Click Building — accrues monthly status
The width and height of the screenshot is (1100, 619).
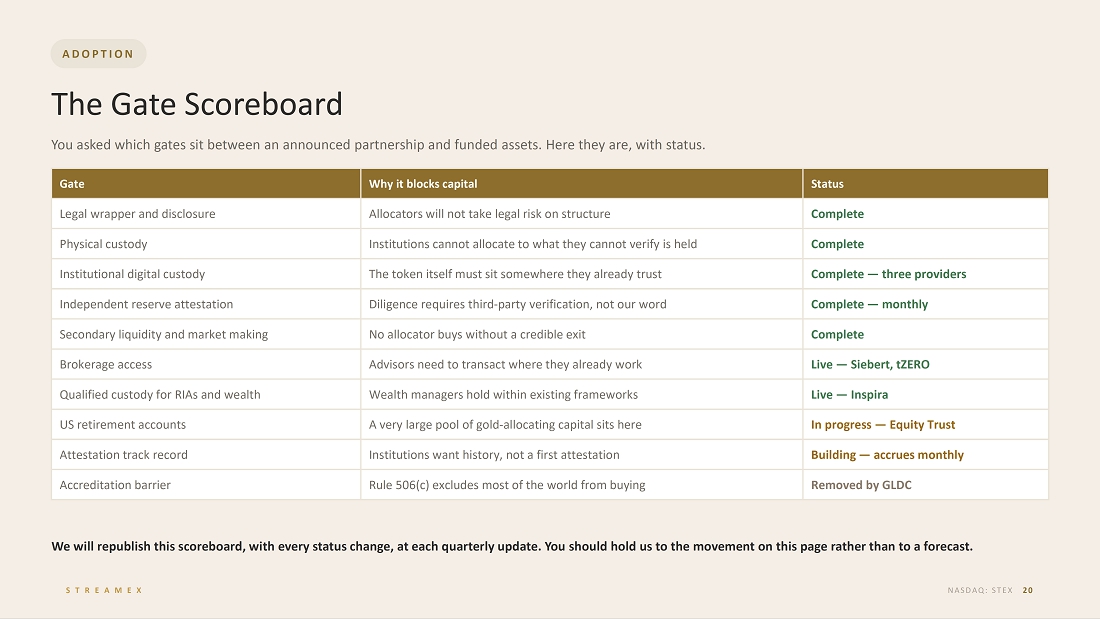pyautogui.click(x=887, y=455)
